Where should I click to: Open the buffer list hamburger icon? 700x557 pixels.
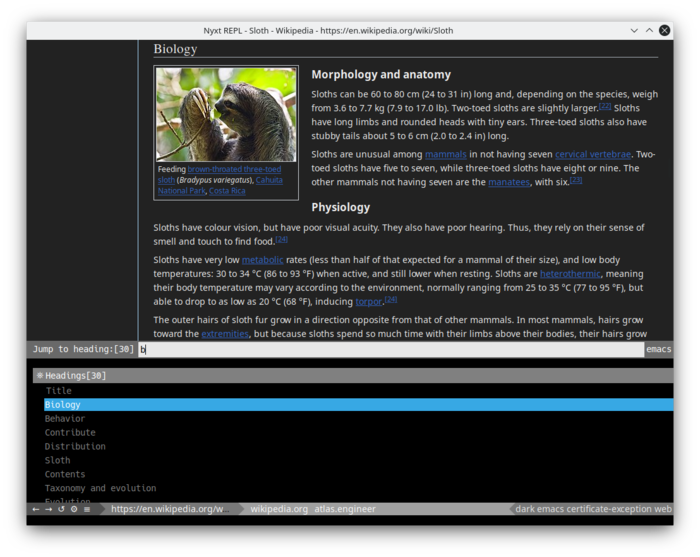87,509
